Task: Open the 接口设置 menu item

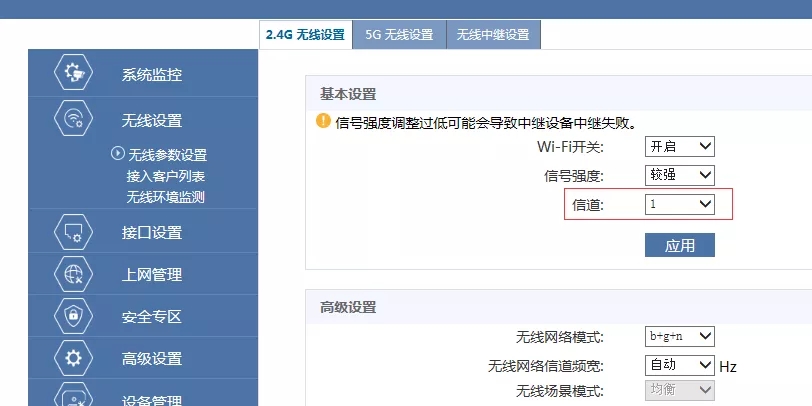Action: click(x=143, y=233)
